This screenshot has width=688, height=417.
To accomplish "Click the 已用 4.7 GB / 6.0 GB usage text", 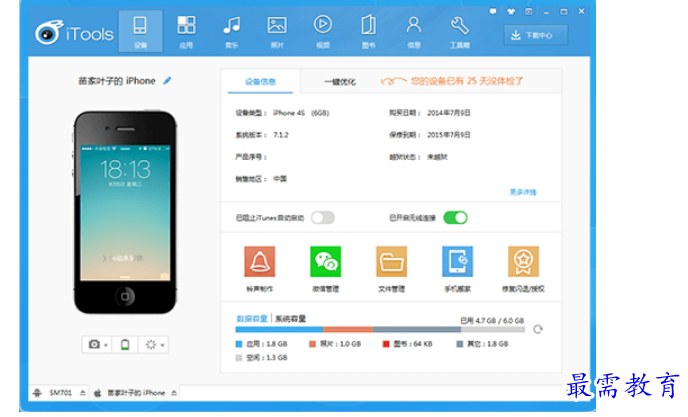I will [x=492, y=320].
